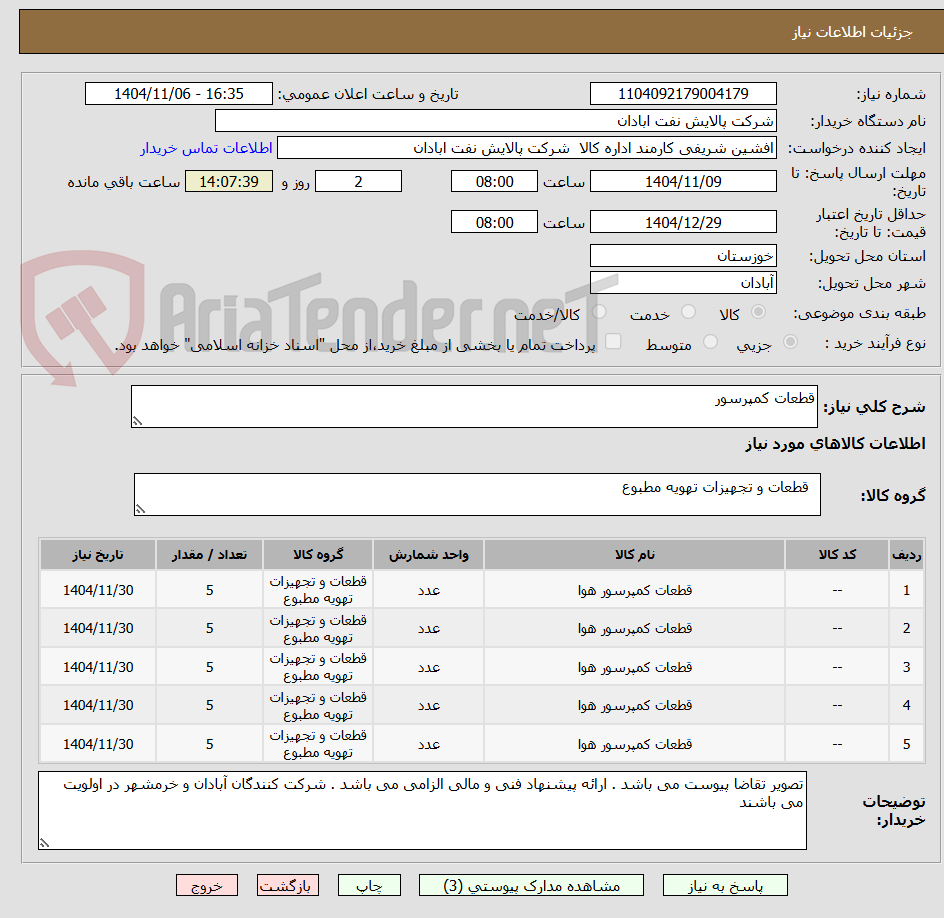This screenshot has height=918, width=944.
Task: Choose the کالا/خدمت option
Action: point(599,312)
